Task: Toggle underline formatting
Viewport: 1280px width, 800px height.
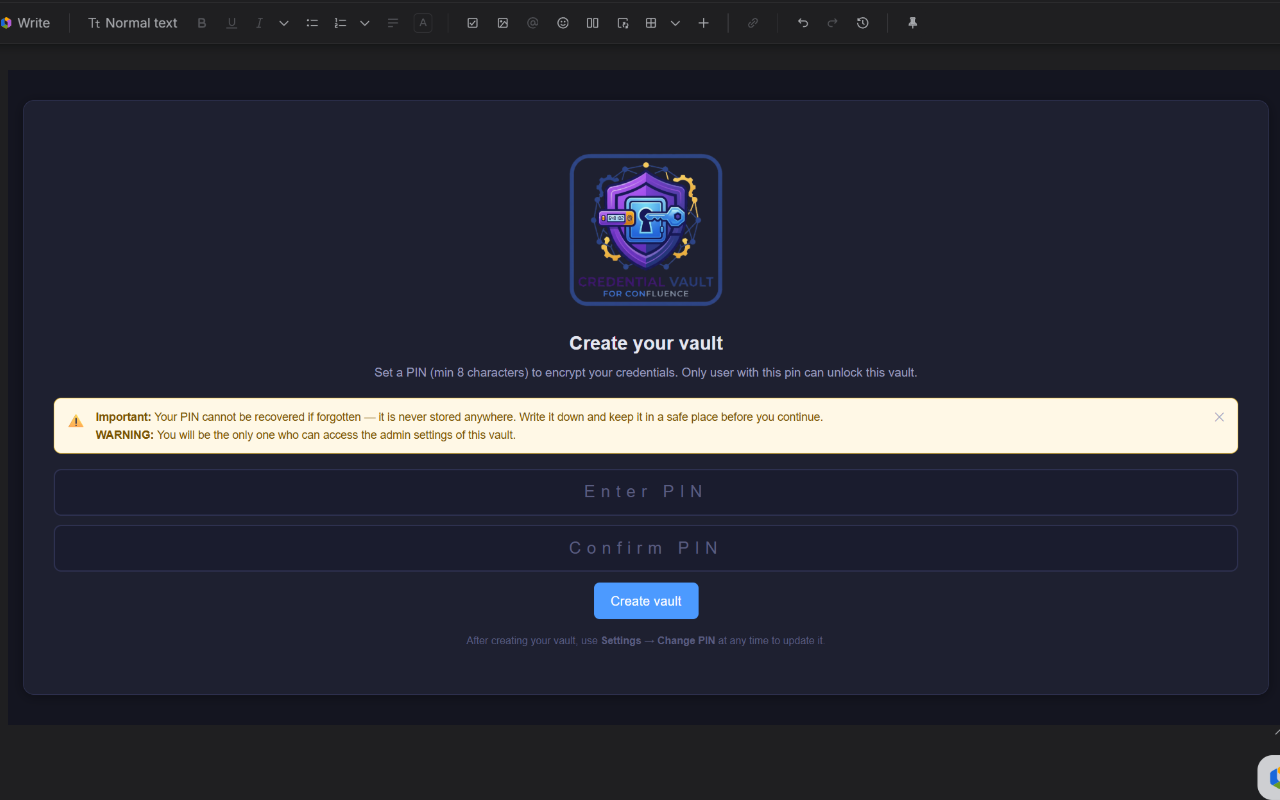Action: pyautogui.click(x=231, y=23)
